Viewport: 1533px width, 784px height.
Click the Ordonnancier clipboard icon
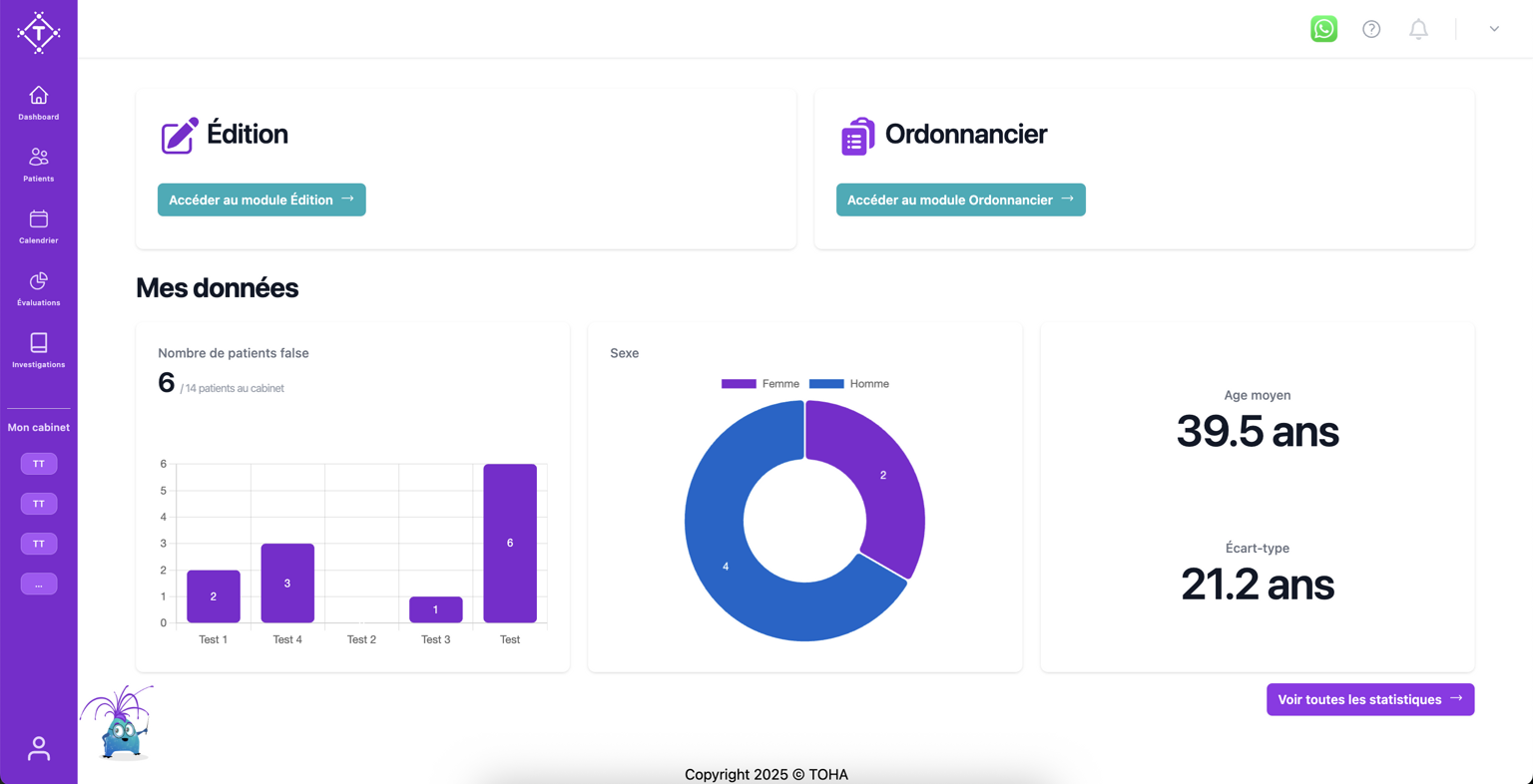coord(857,136)
